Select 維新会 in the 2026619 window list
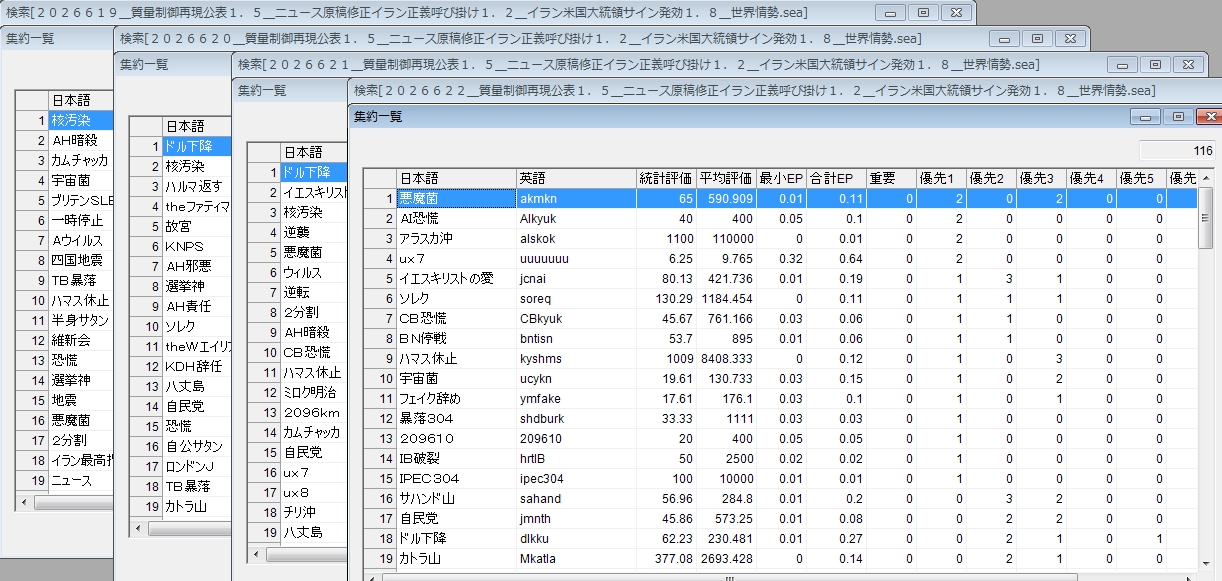1222x581 pixels. pos(81,340)
